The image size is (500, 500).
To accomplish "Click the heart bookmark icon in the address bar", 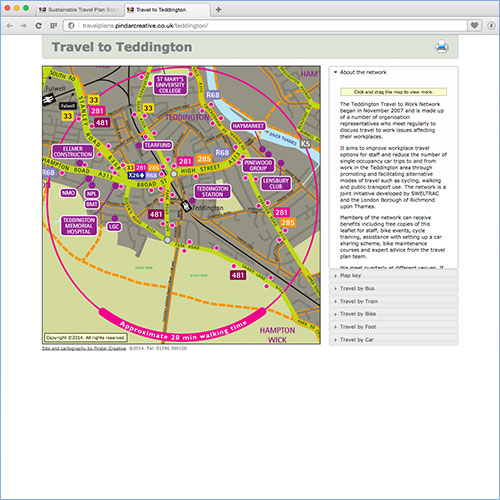I will click(474, 25).
